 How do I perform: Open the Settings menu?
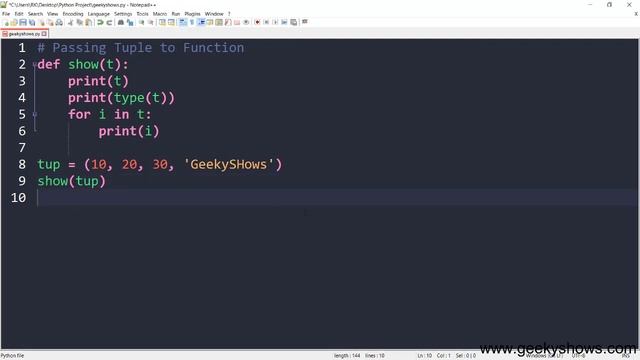(123, 14)
